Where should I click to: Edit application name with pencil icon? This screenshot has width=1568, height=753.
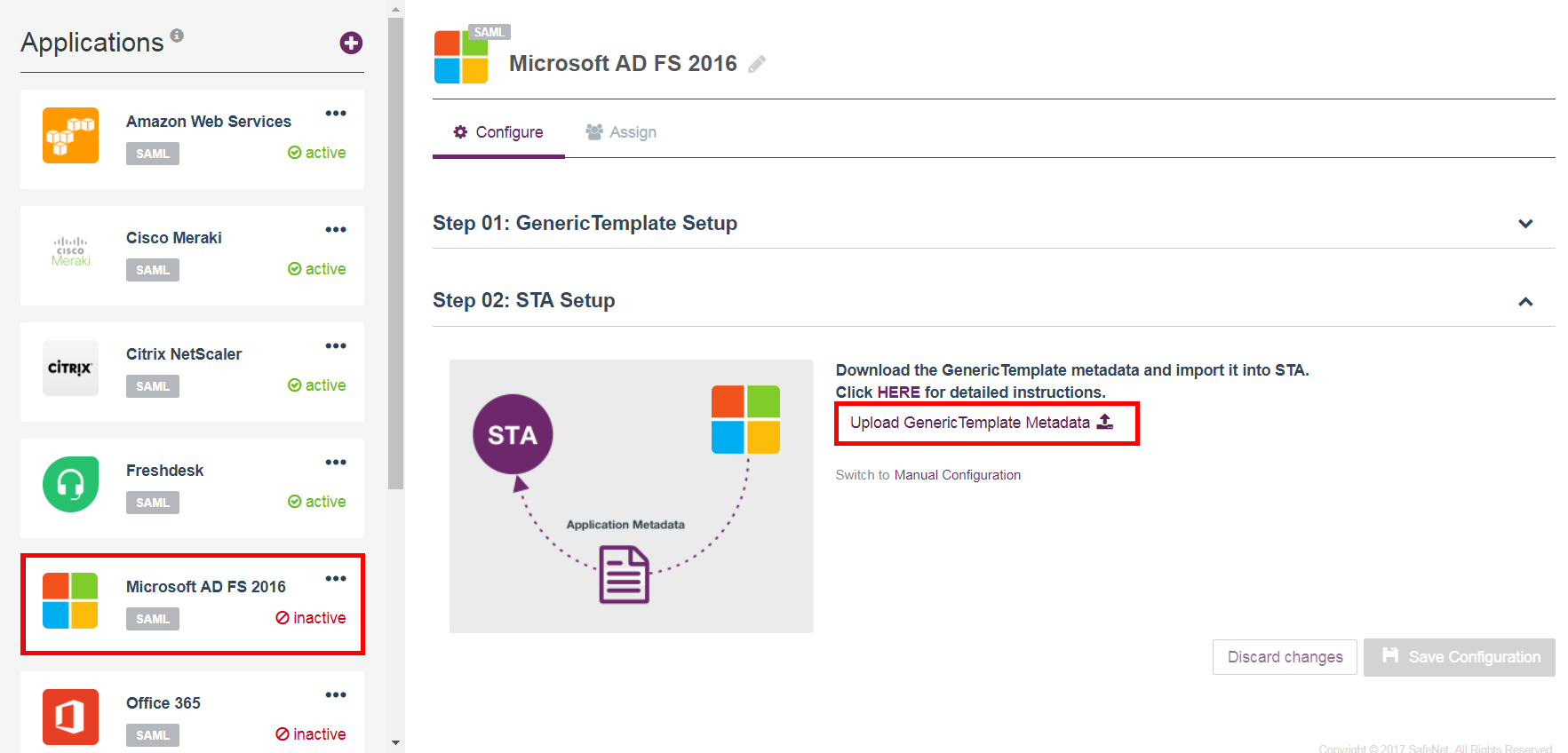coord(757,64)
